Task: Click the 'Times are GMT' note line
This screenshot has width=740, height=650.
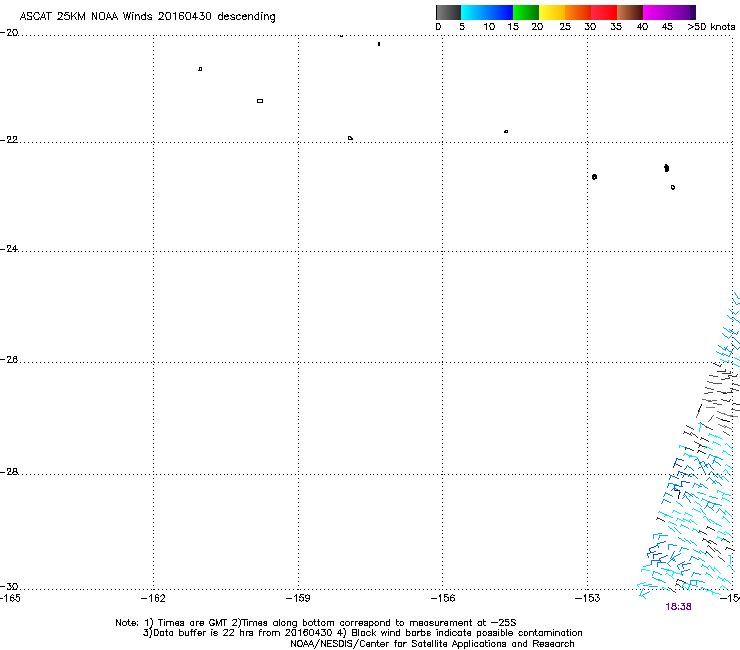Action: [316, 623]
